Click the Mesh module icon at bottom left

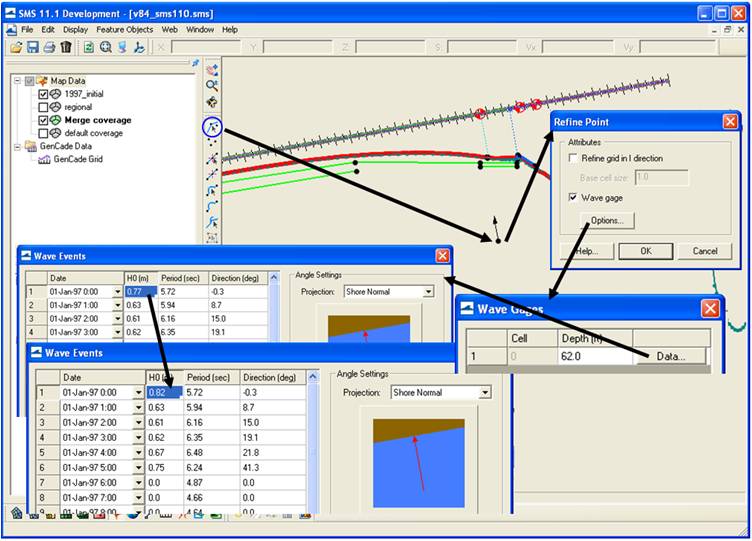coord(17,514)
